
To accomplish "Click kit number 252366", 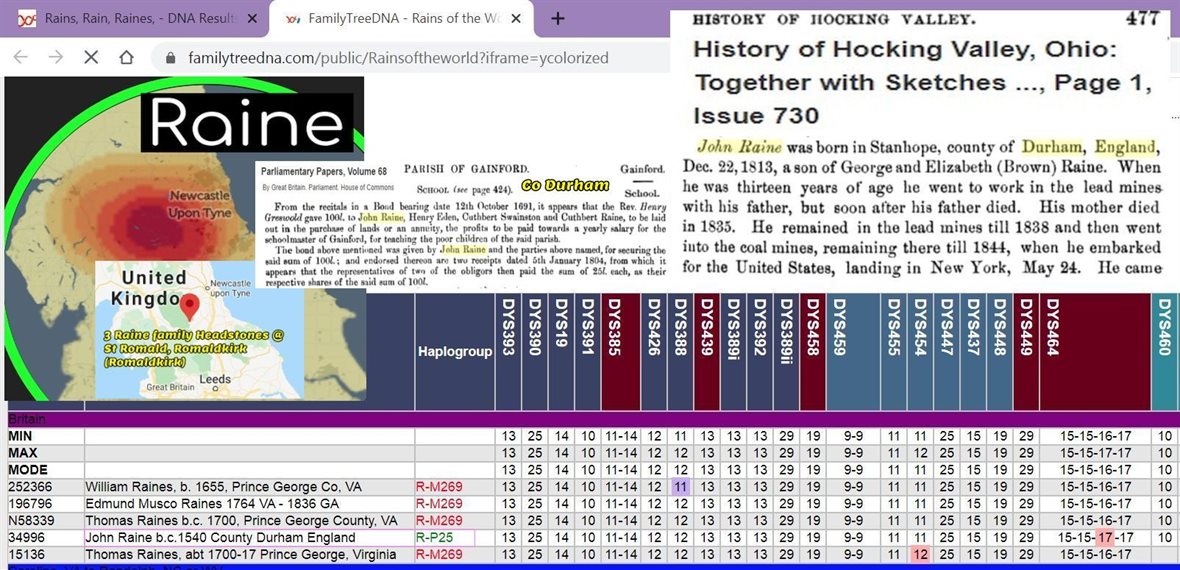I will 28,487.
